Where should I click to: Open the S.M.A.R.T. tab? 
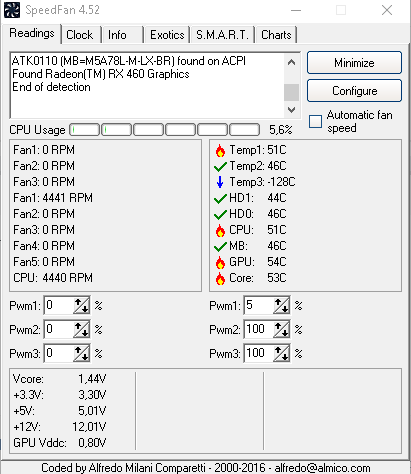point(222,35)
